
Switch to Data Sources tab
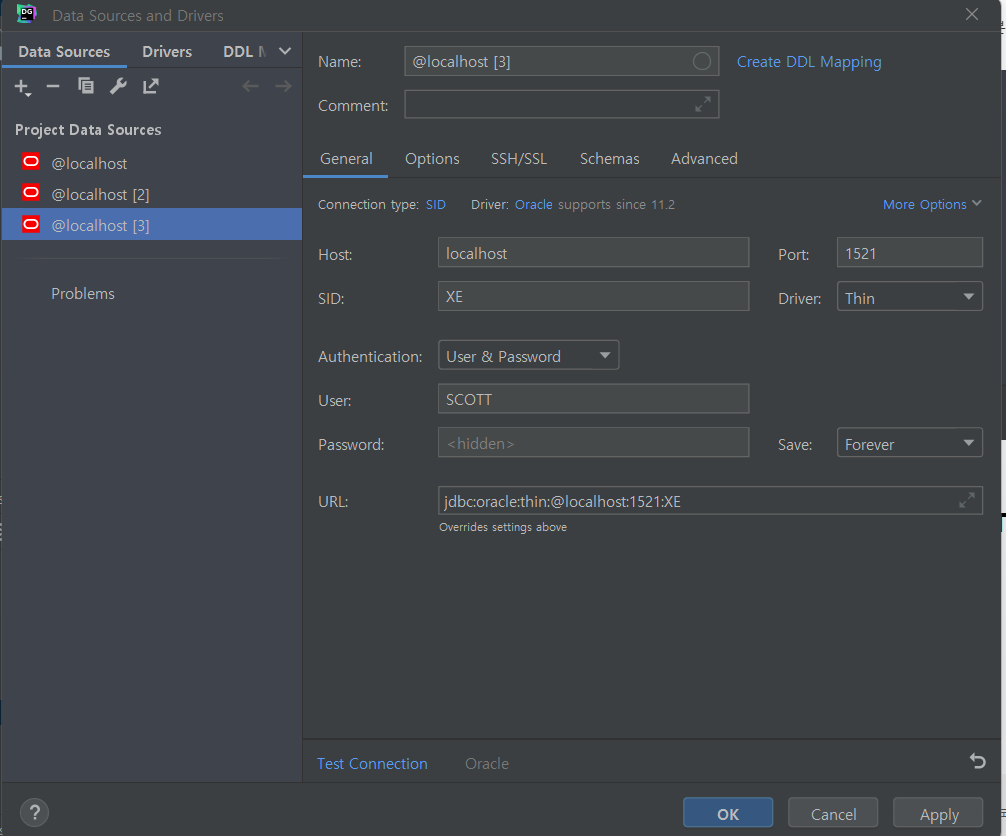(64, 51)
